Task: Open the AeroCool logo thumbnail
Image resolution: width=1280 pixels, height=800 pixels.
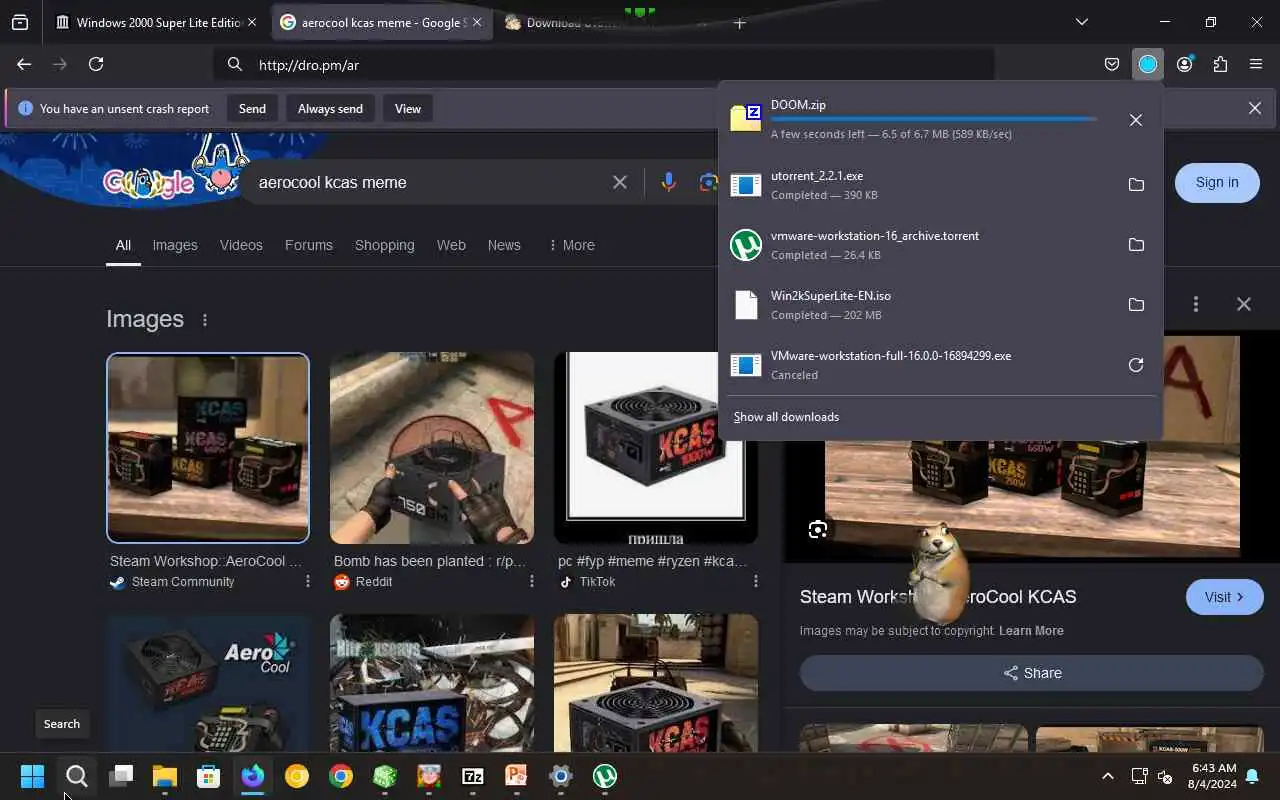Action: click(208, 684)
